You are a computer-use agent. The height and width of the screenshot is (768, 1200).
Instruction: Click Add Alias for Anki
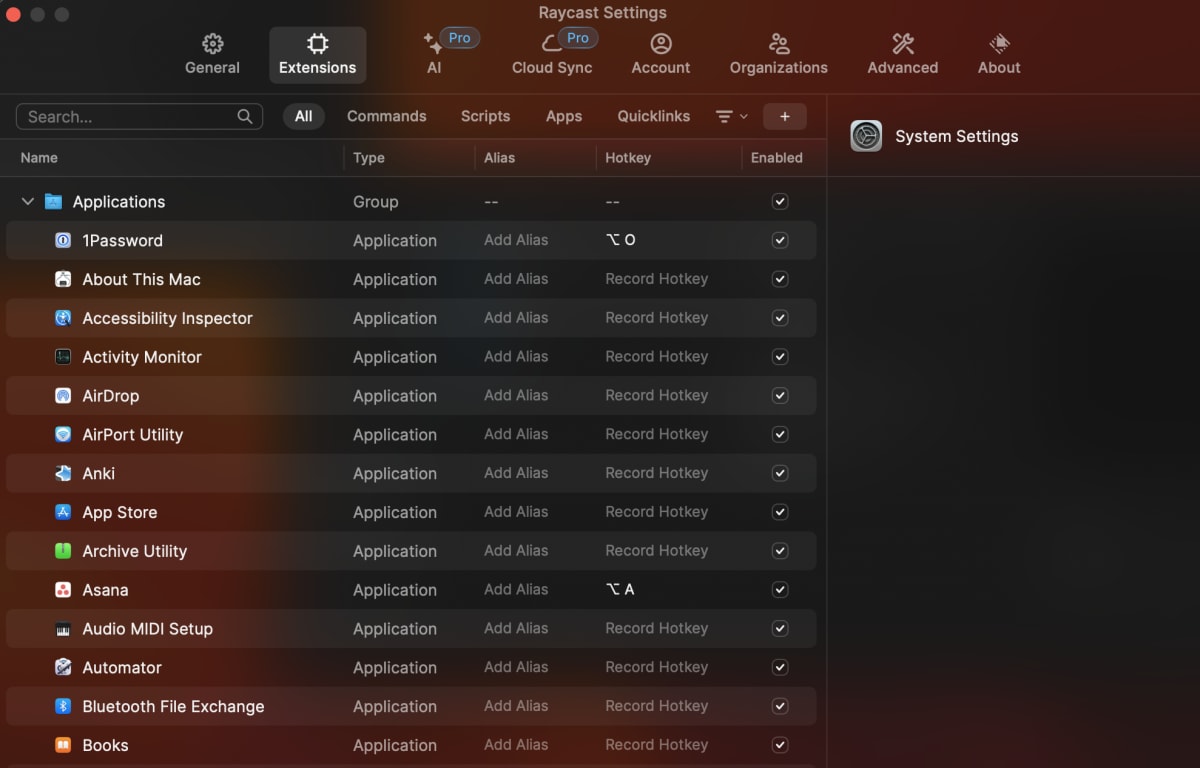[516, 473]
